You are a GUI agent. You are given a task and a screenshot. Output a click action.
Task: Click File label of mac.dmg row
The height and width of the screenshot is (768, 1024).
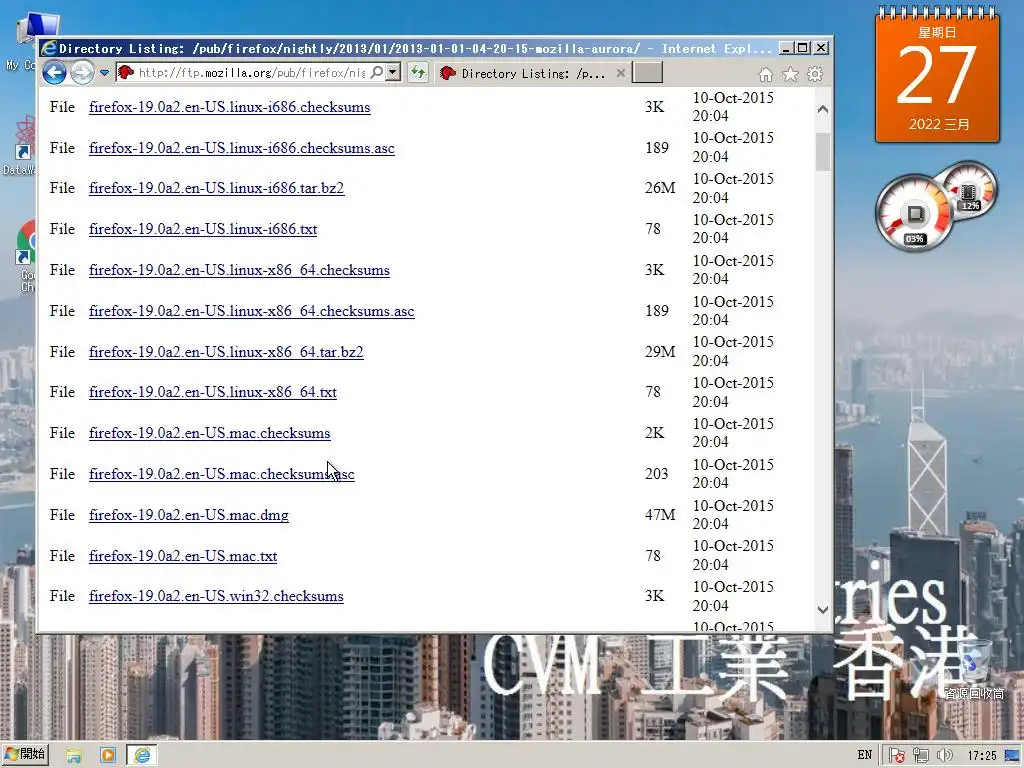pyautogui.click(x=62, y=515)
